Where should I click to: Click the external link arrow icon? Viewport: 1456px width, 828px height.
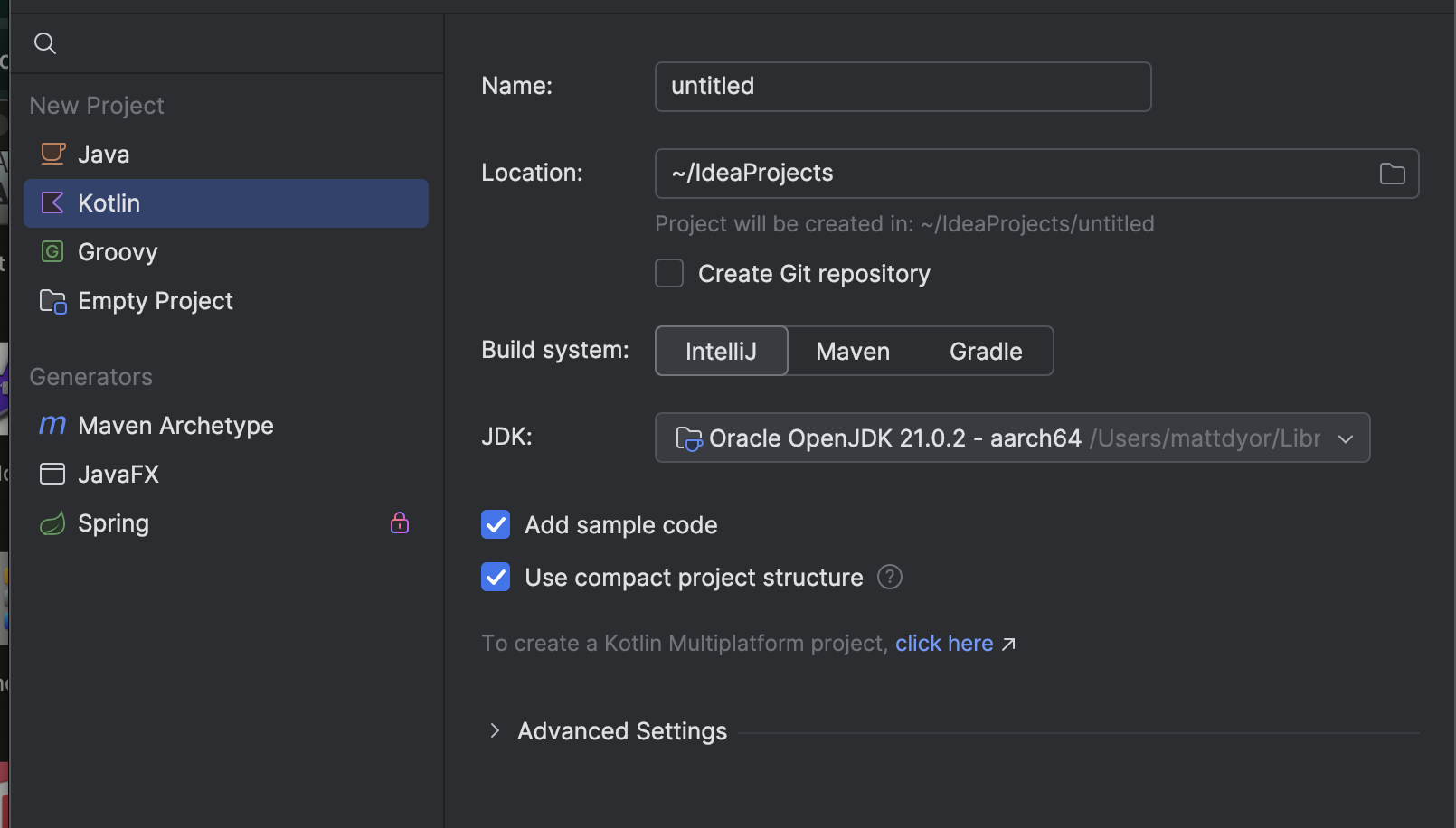click(x=1008, y=644)
